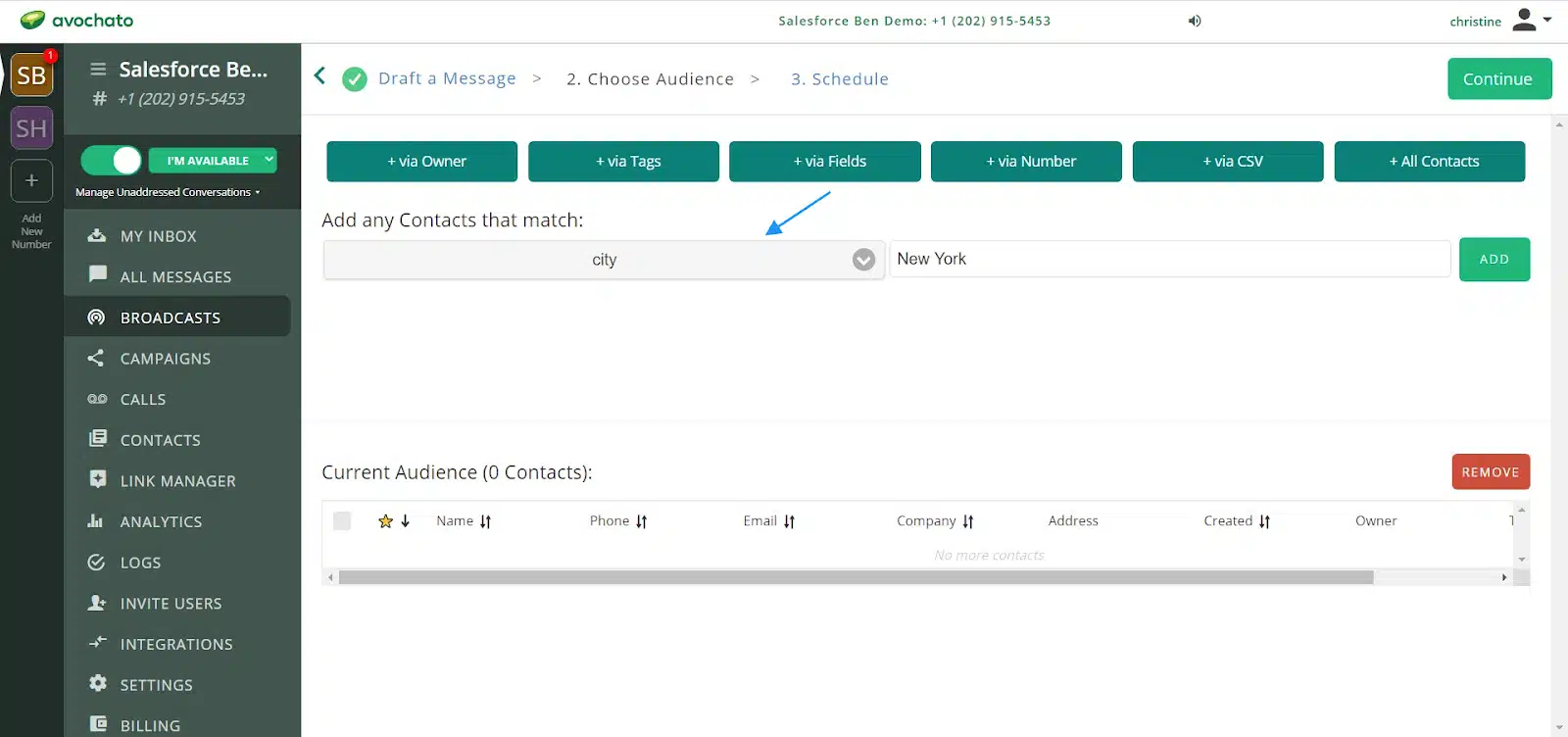Click the + via CSV button
Viewport: 1568px width, 737px height.
tap(1228, 162)
